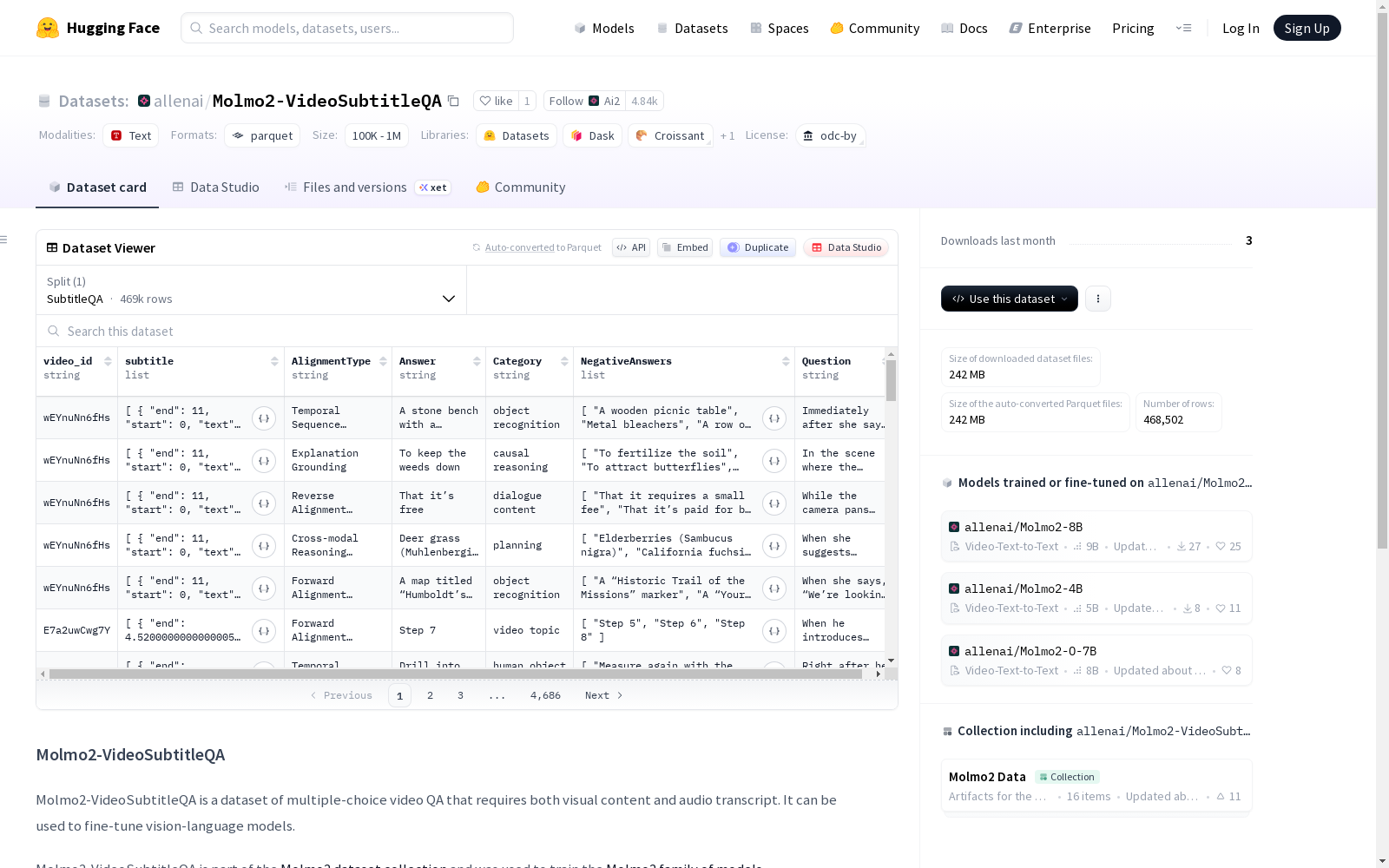Open the more options kebab menu
This screenshot has width=1389, height=868.
pos(1098,299)
